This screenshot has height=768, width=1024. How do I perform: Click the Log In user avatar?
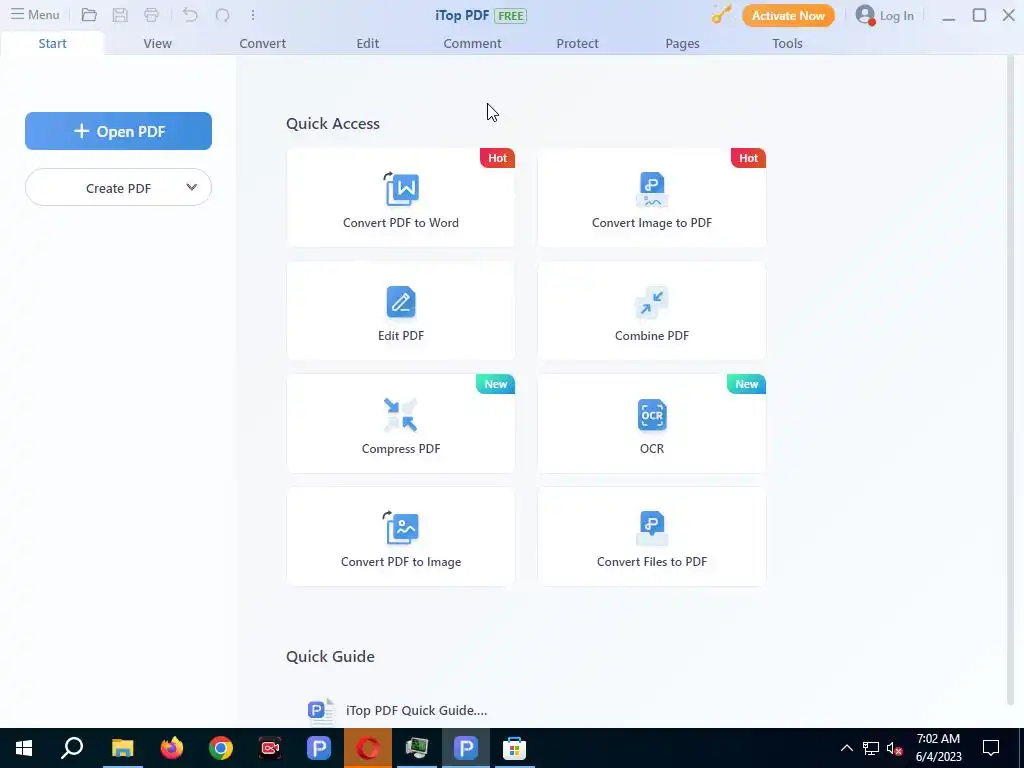865,15
